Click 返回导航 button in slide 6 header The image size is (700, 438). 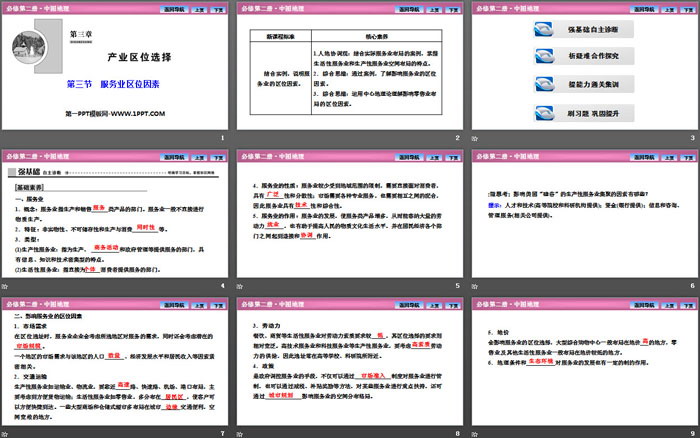click(x=644, y=157)
